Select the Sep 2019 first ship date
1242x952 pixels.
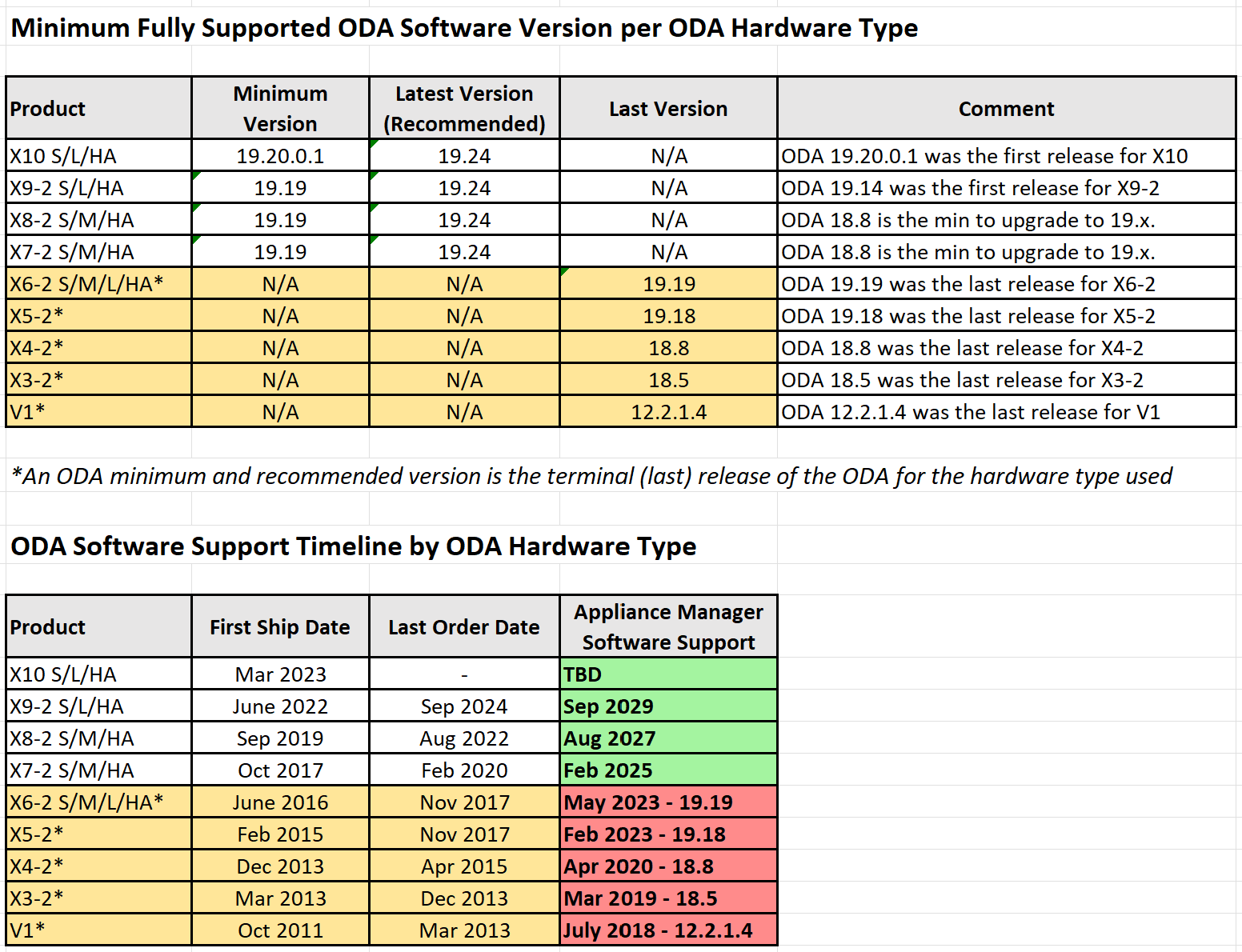coord(280,738)
